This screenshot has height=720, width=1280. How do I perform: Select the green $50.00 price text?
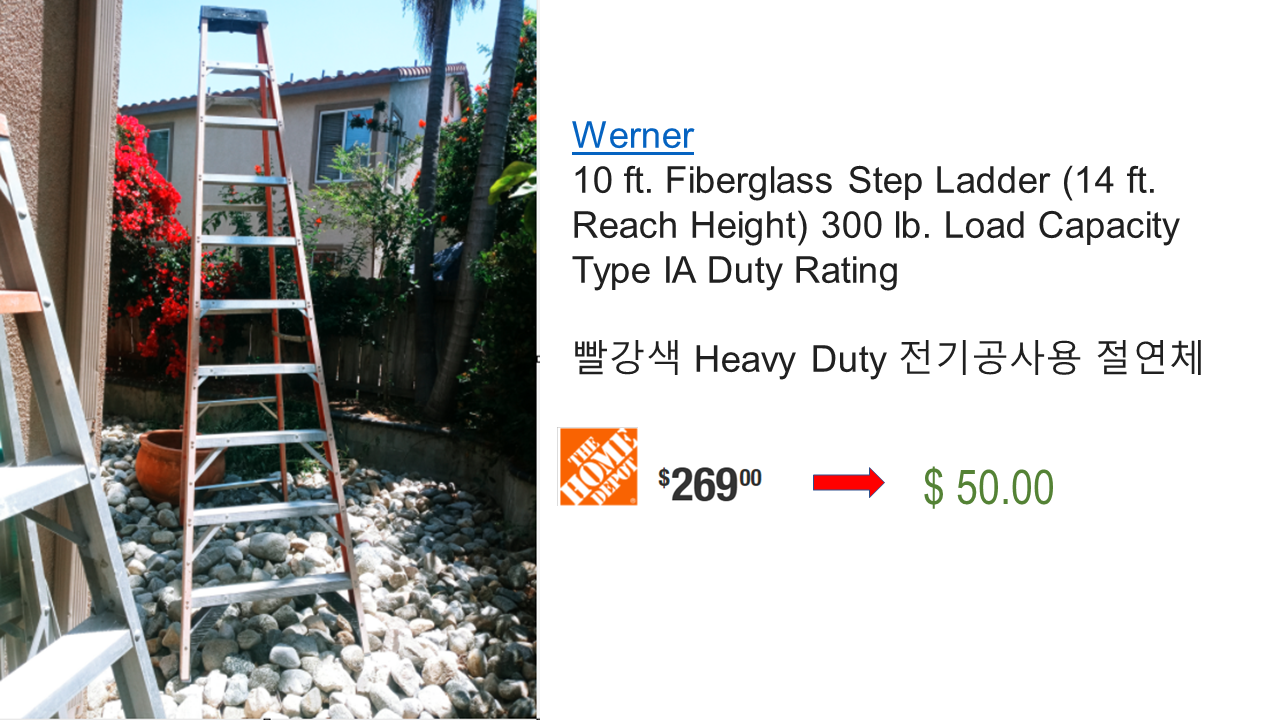coord(988,487)
